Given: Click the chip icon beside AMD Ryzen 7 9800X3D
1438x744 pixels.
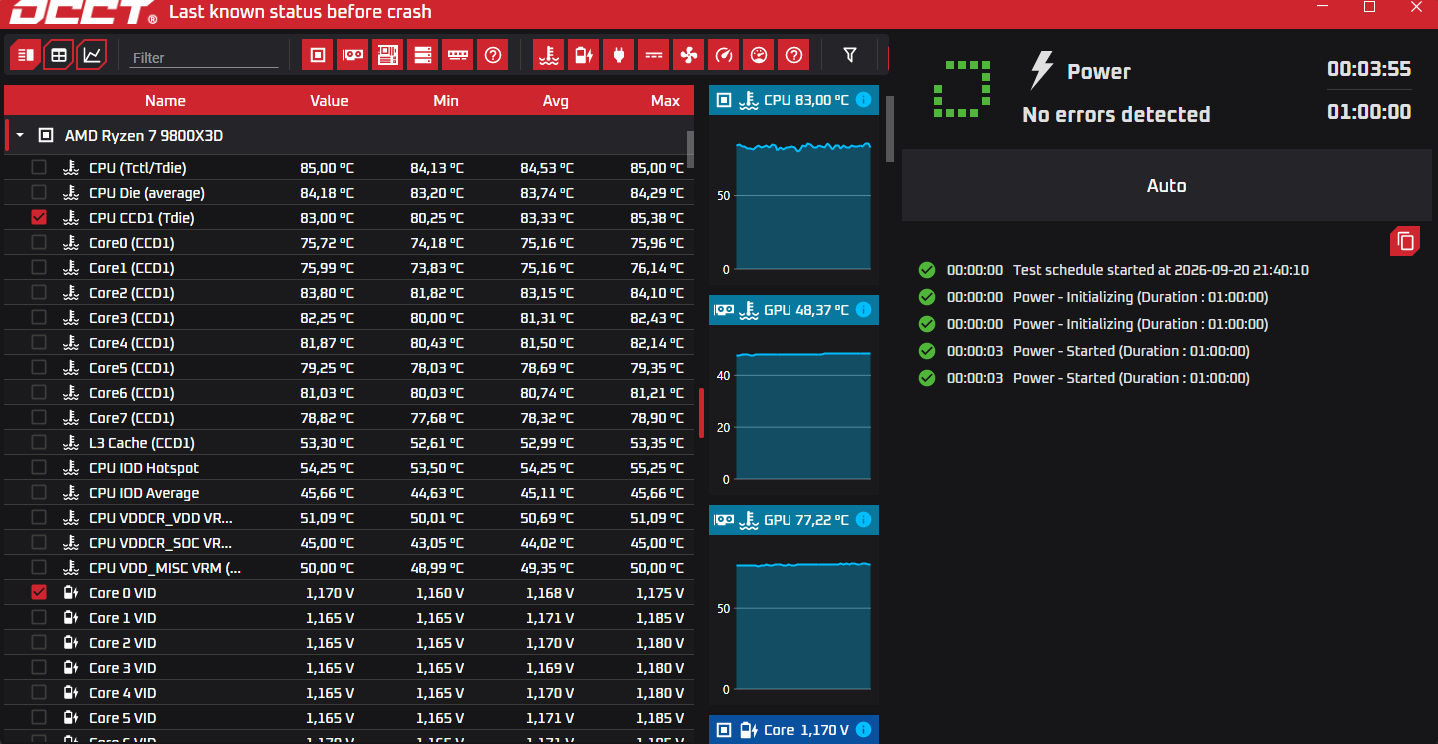Looking at the screenshot, I should pyautogui.click(x=45, y=135).
